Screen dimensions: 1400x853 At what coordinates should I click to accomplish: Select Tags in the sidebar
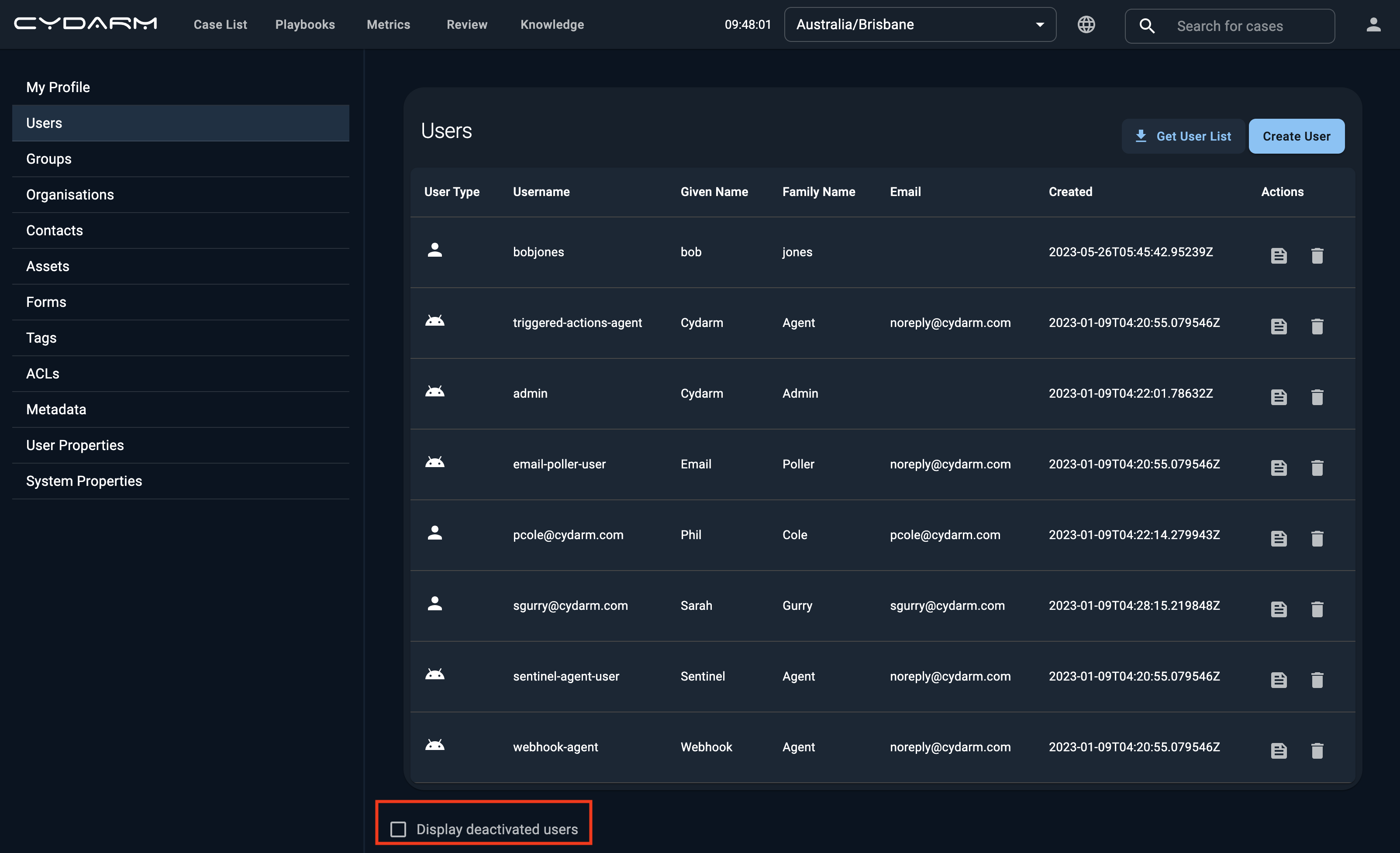181,338
